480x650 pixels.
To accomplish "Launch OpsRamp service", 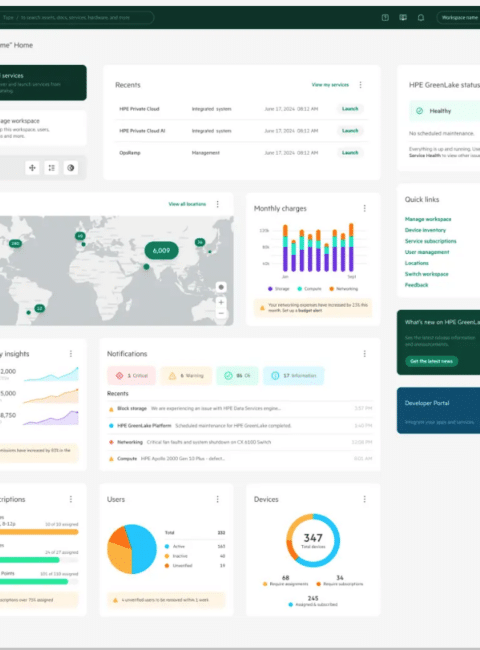I will point(350,153).
